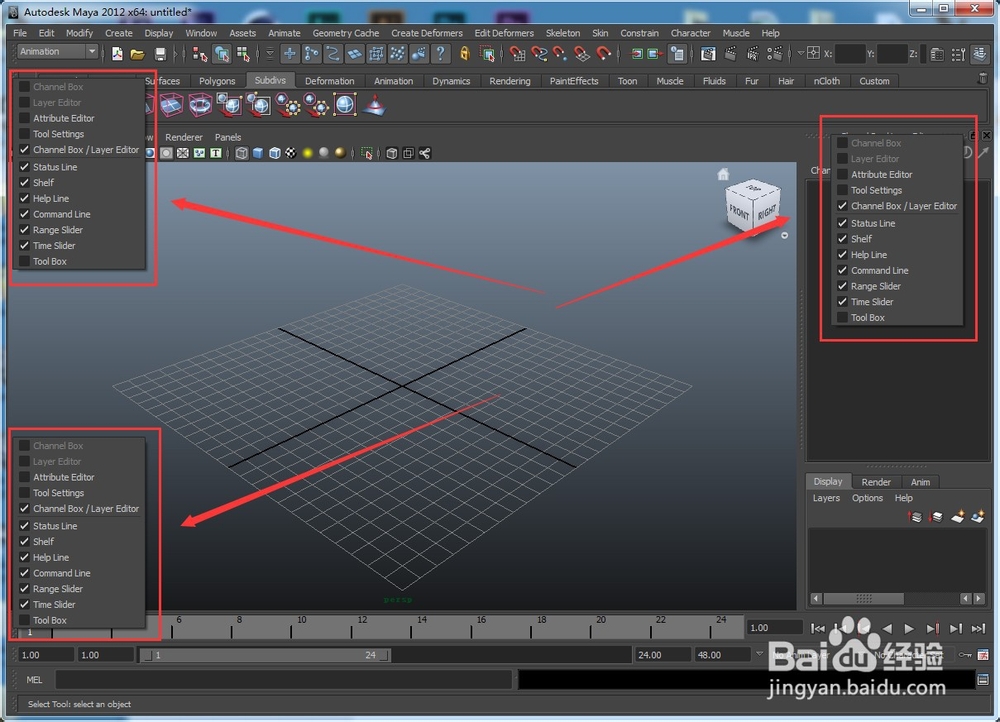
Task: Select by component type mode icon
Action: click(x=243, y=54)
